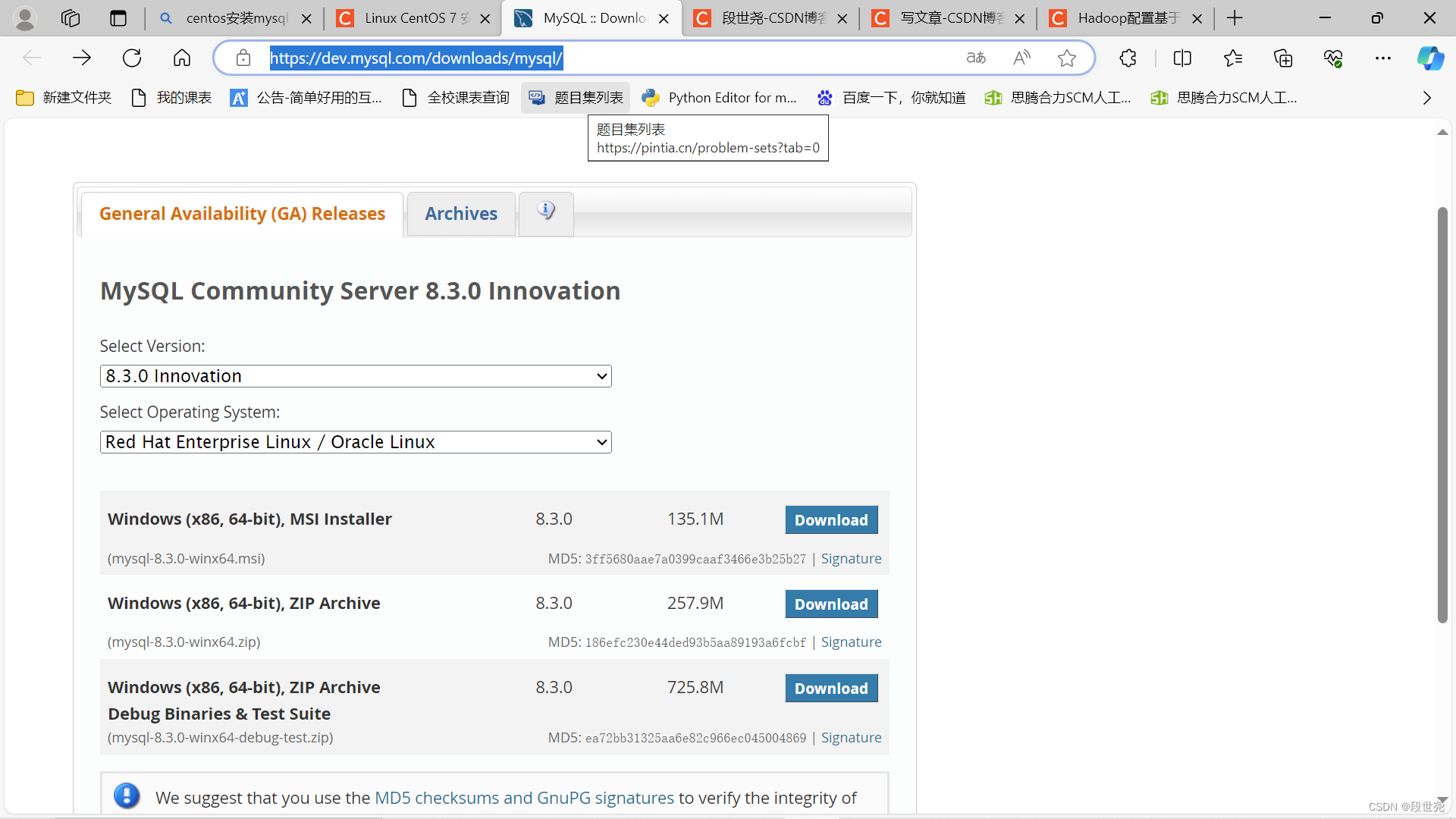1456x819 pixels.
Task: Open MD5 checksums and GnuPG signatures link
Action: coord(524,798)
